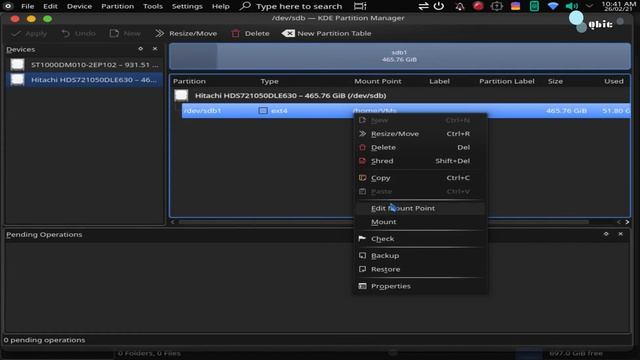Image resolution: width=640 pixels, height=360 pixels.
Task: Open the Wi-Fi network tray icon
Action: (553, 6)
